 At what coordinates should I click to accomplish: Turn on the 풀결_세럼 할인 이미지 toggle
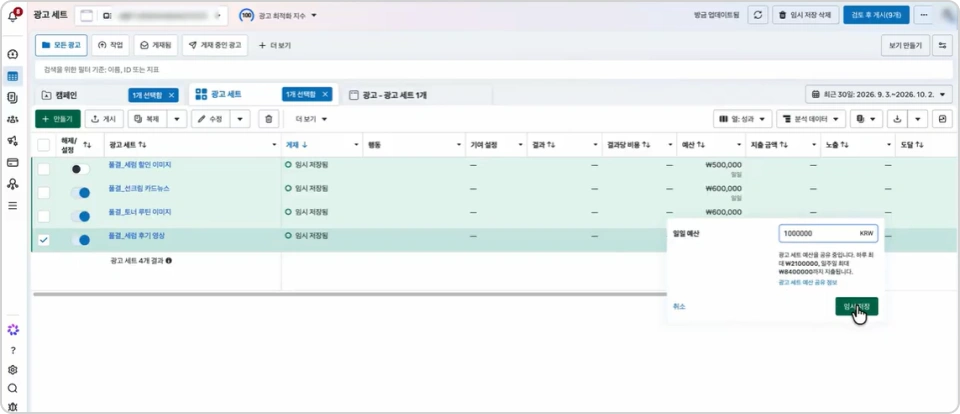click(80, 169)
